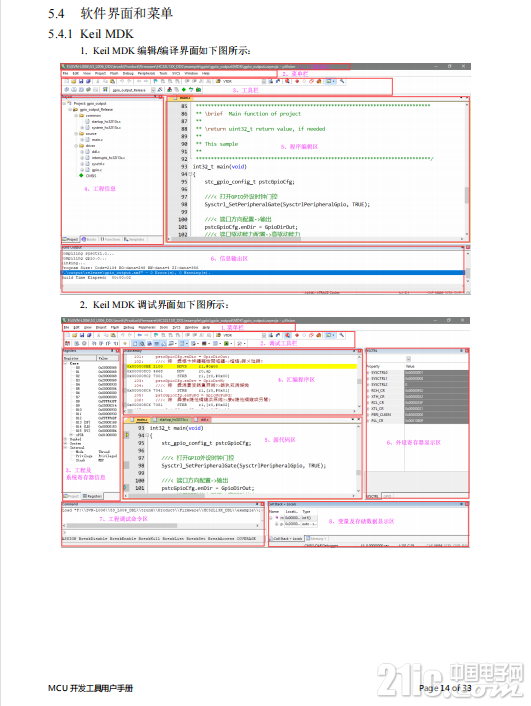Open Peripherals menu in Keil debug screenshot

coord(147,327)
